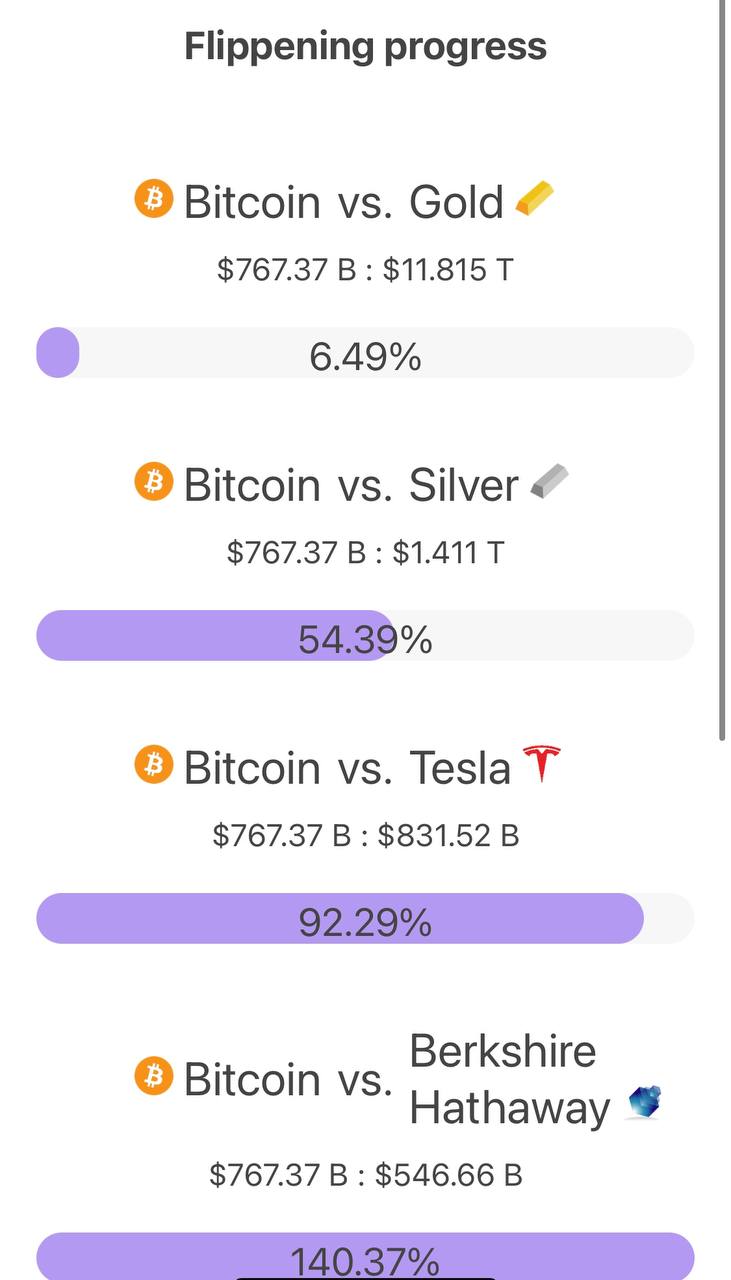731x1280 pixels.
Task: Click the 54.39% Silver progress bar
Action: coord(365,637)
